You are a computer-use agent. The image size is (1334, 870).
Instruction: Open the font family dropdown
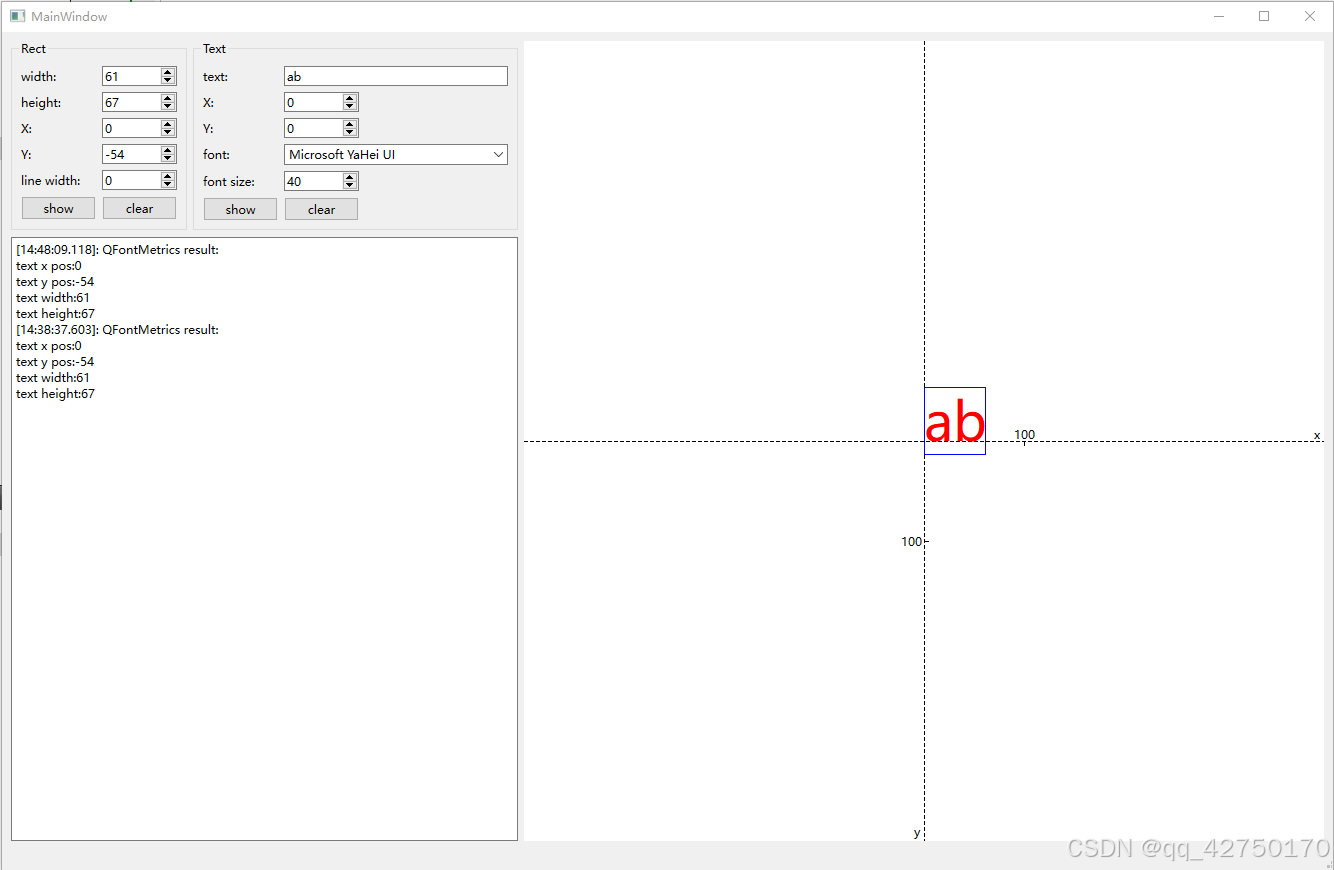pos(498,154)
